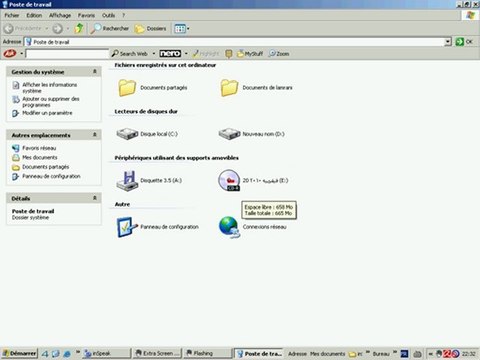The height and width of the screenshot is (360, 480).
Task: Open the views button dropdown arrow
Action: pyautogui.click(x=188, y=29)
